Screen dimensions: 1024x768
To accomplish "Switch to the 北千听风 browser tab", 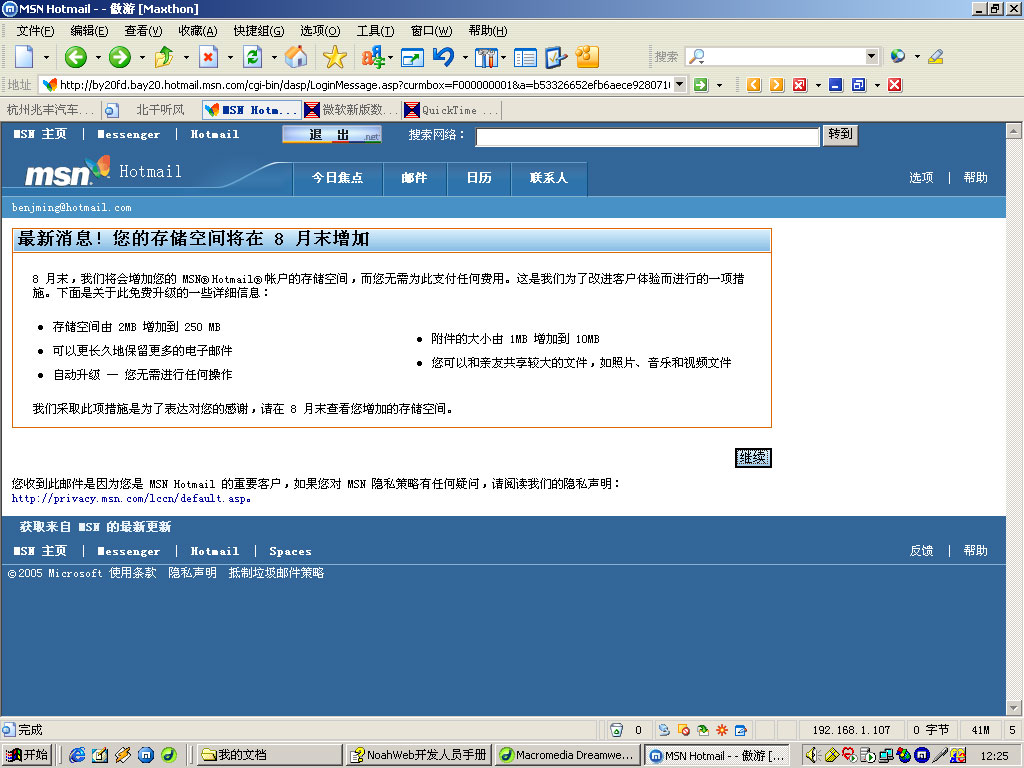I will [x=152, y=110].
